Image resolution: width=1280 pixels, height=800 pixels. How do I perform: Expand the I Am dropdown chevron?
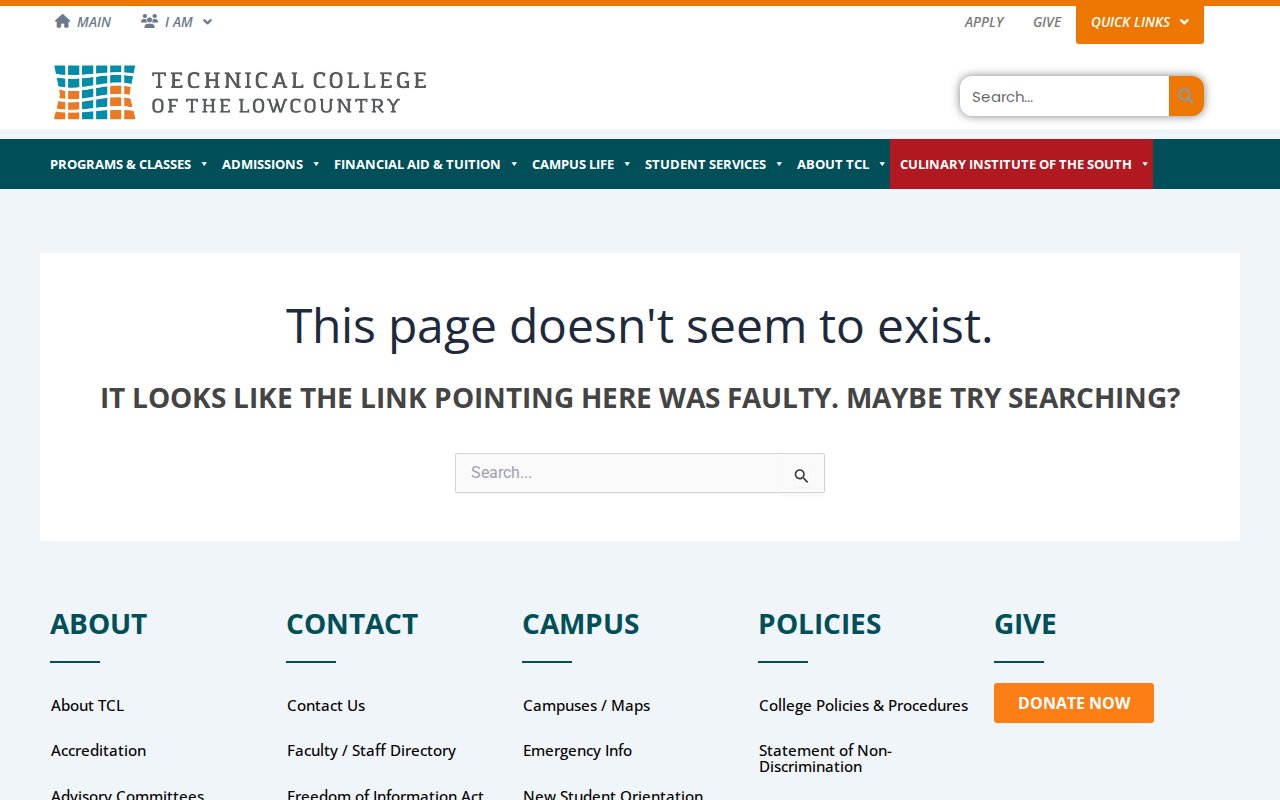tap(208, 22)
